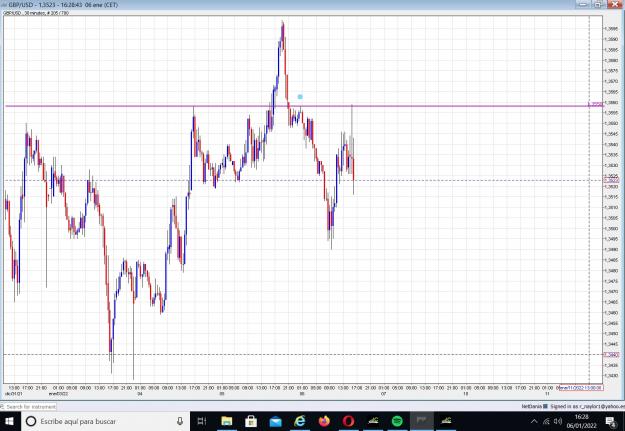Launch Internet Explorer from the taskbar
This screenshot has height=431, width=625.
(x=300, y=421)
